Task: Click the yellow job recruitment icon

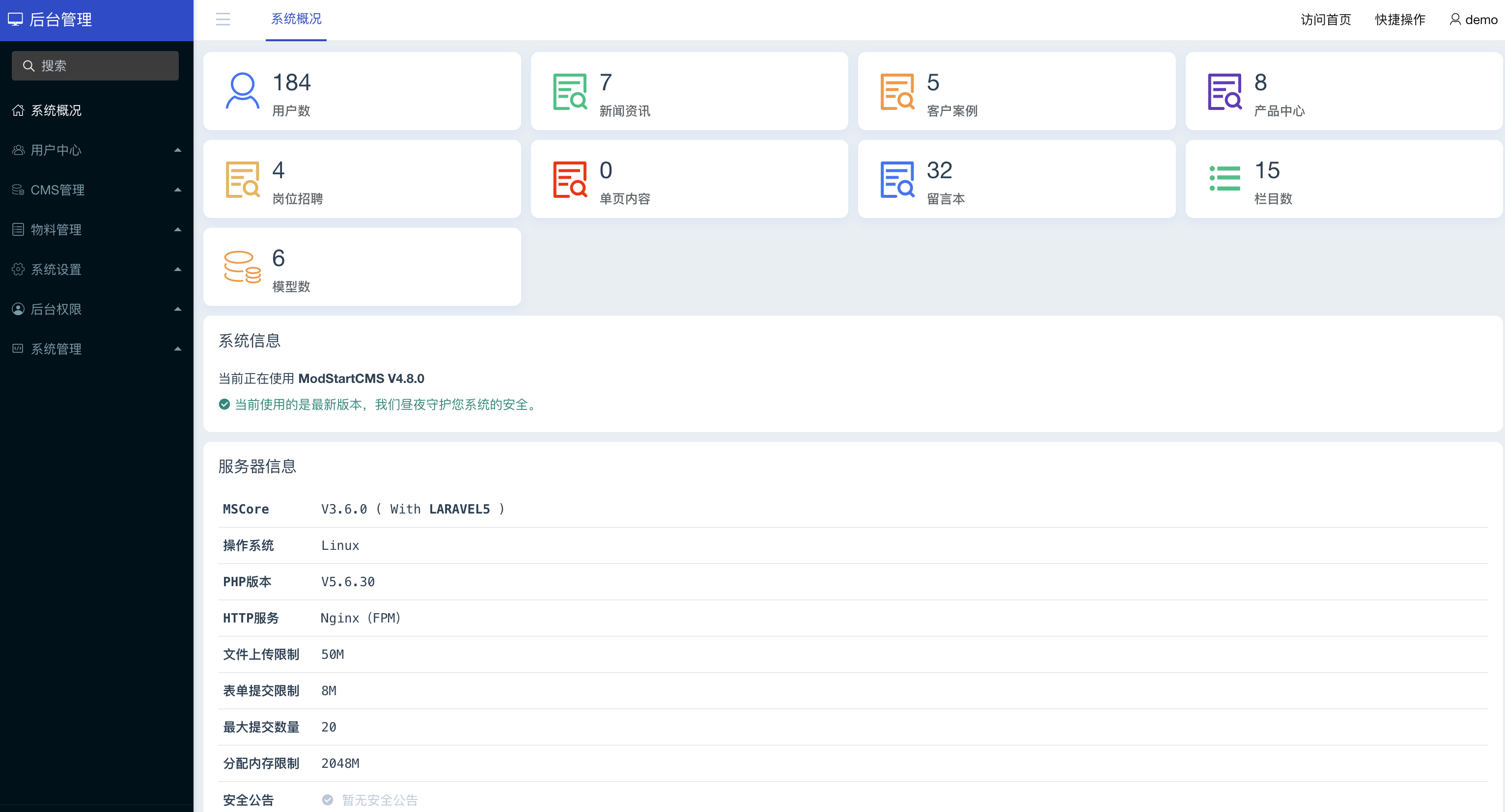Action: [x=242, y=179]
